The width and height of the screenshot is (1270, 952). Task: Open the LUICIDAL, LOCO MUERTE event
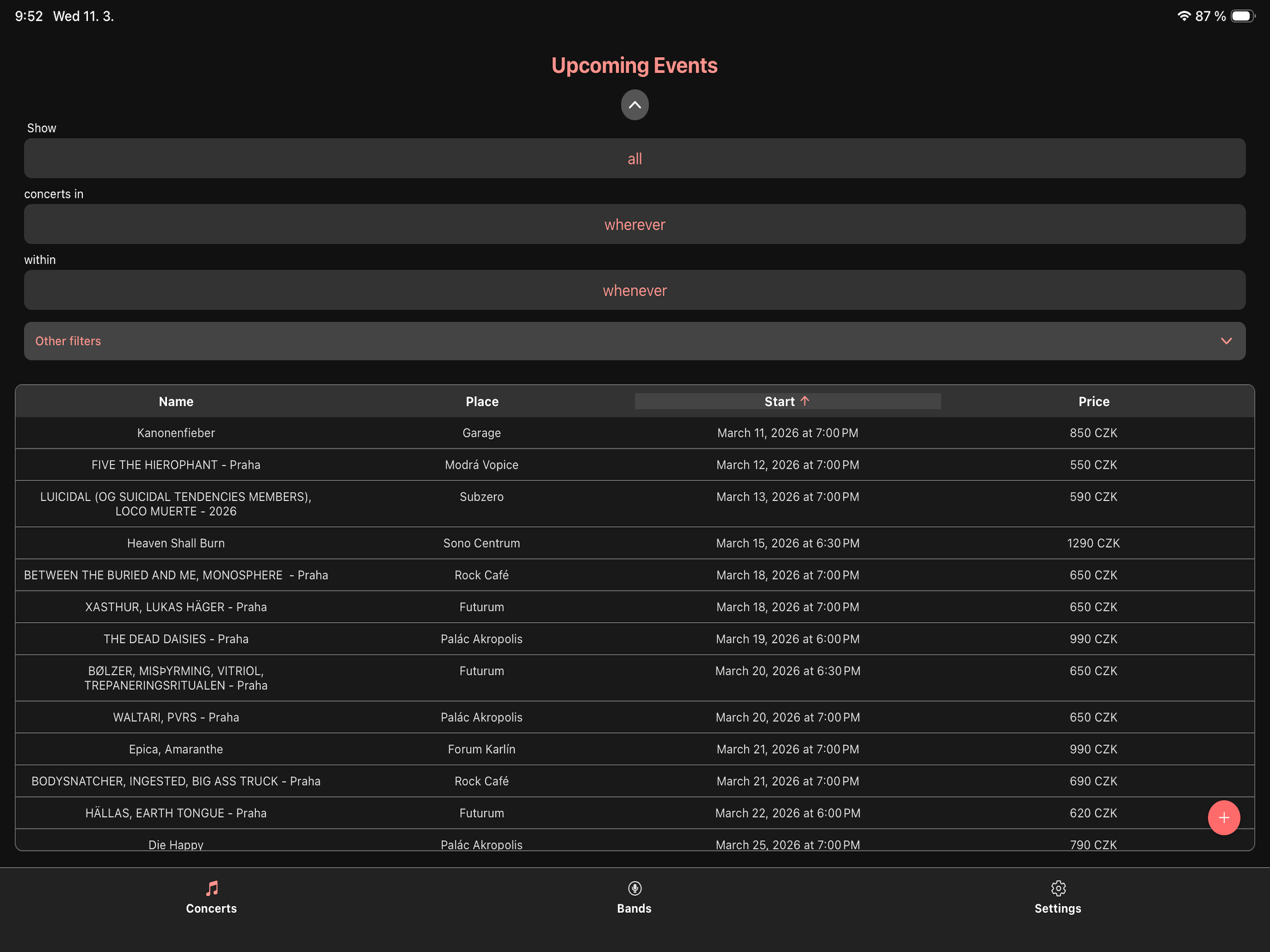pyautogui.click(x=635, y=504)
